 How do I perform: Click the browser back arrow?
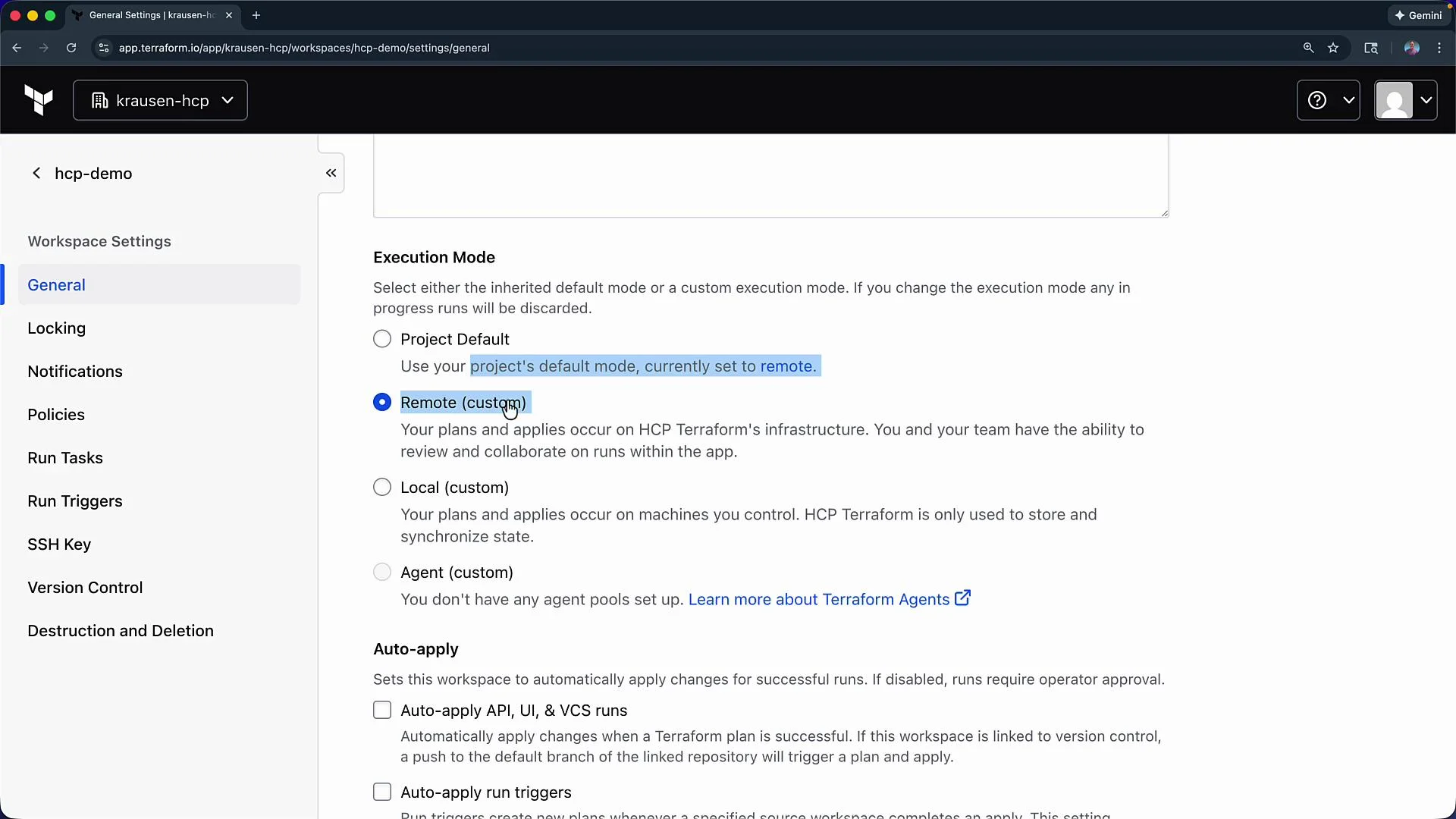[17, 48]
